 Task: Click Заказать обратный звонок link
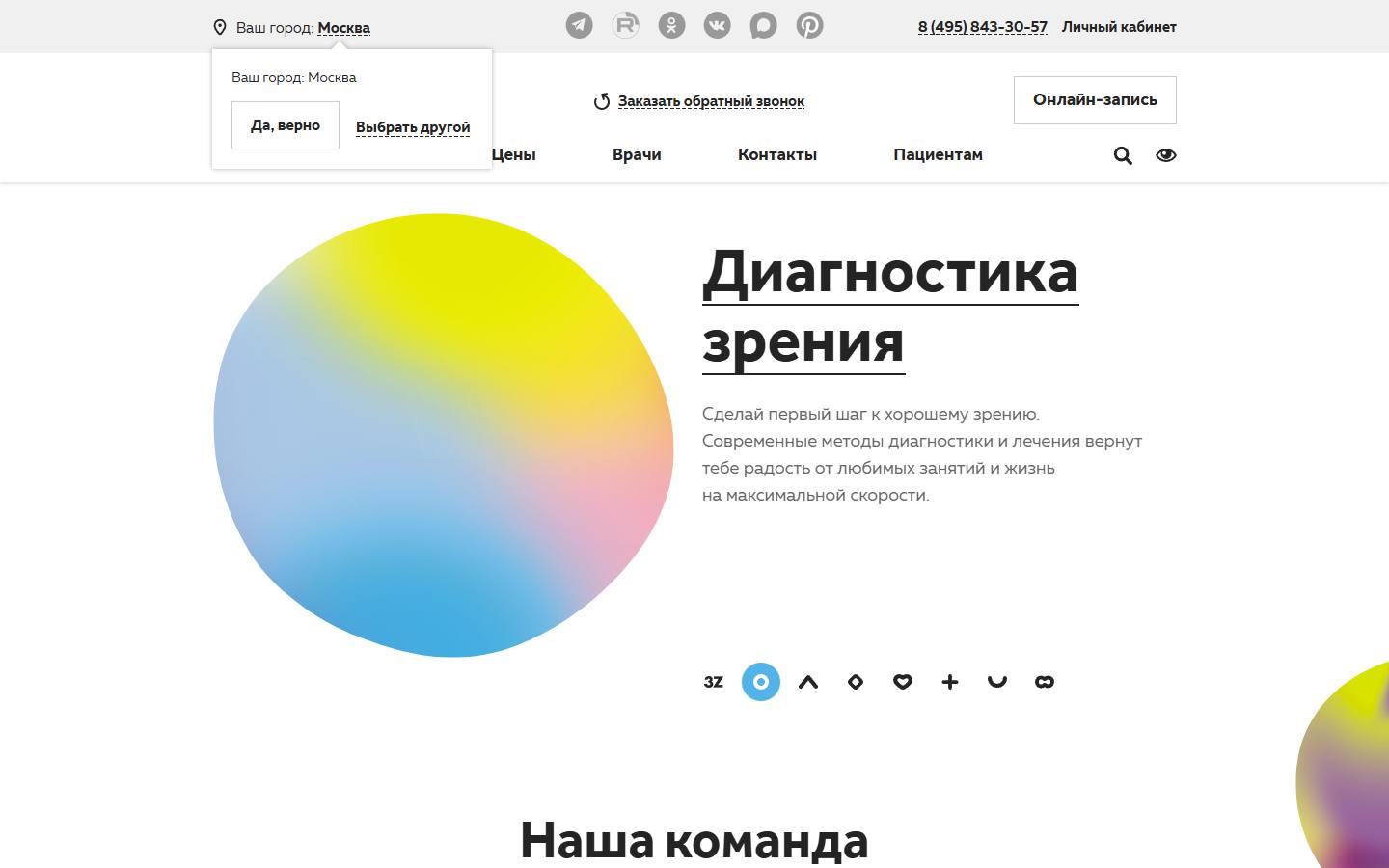point(711,101)
